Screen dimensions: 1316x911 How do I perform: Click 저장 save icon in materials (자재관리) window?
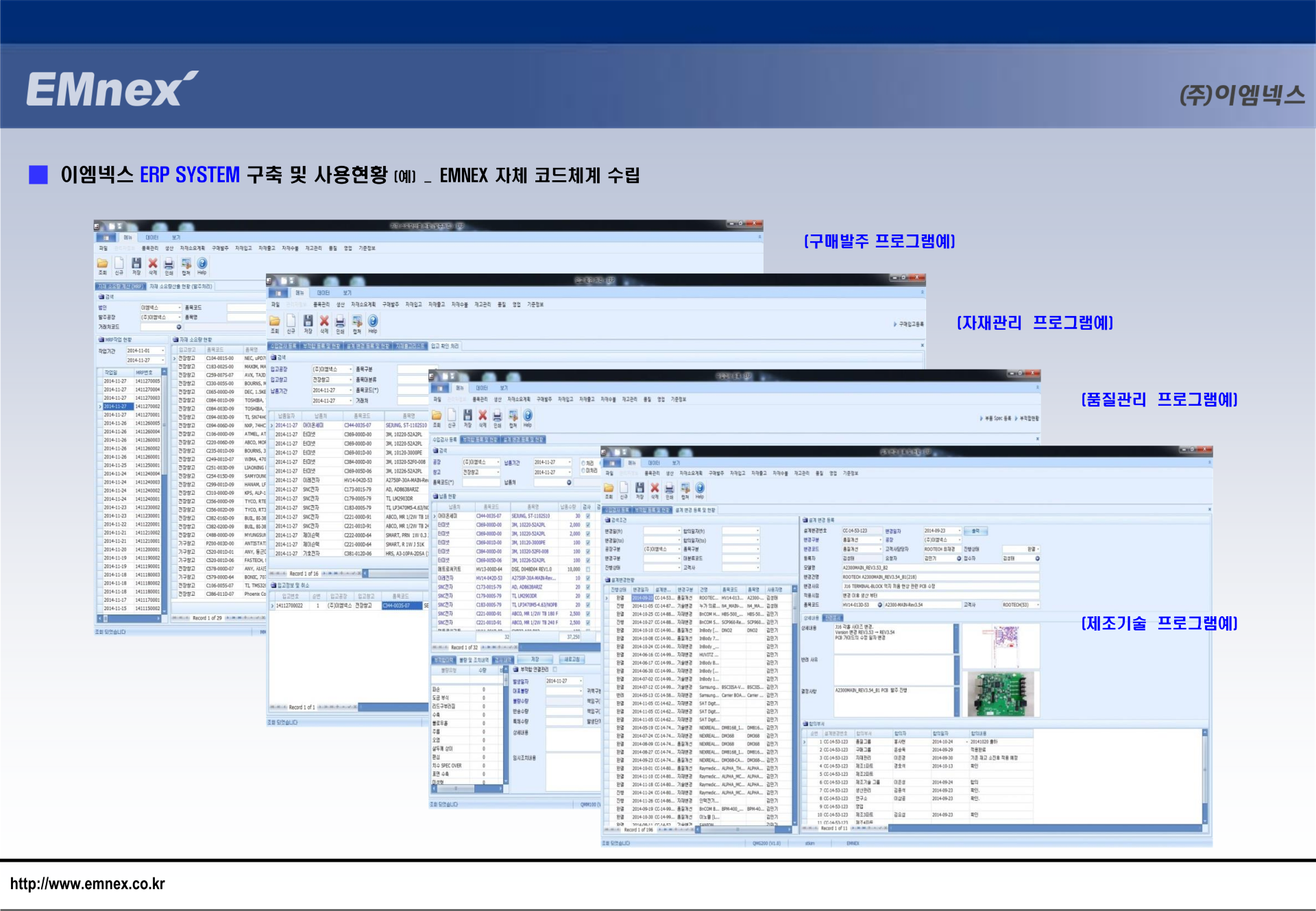(x=308, y=321)
